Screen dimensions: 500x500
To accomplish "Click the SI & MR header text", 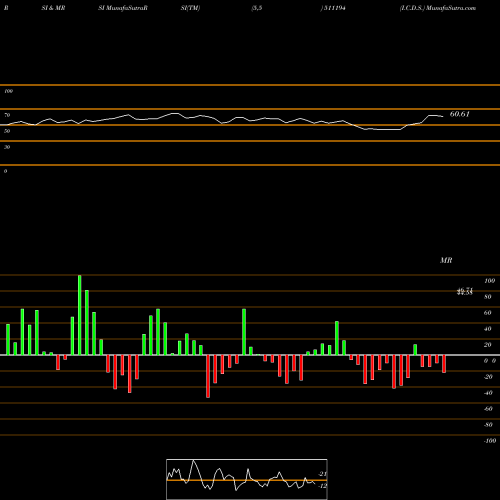I will point(53,8).
